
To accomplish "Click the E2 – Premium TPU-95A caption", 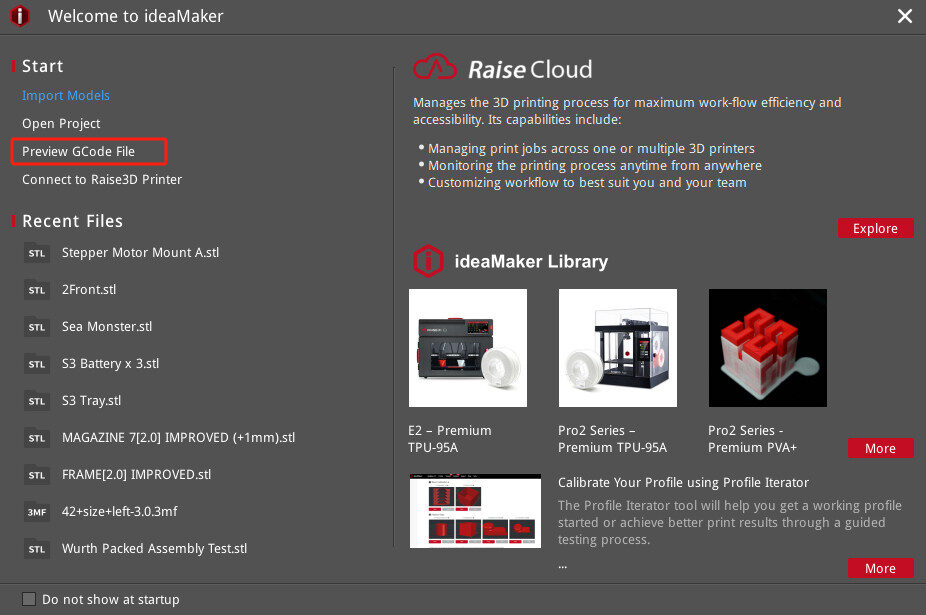I will point(449,439).
